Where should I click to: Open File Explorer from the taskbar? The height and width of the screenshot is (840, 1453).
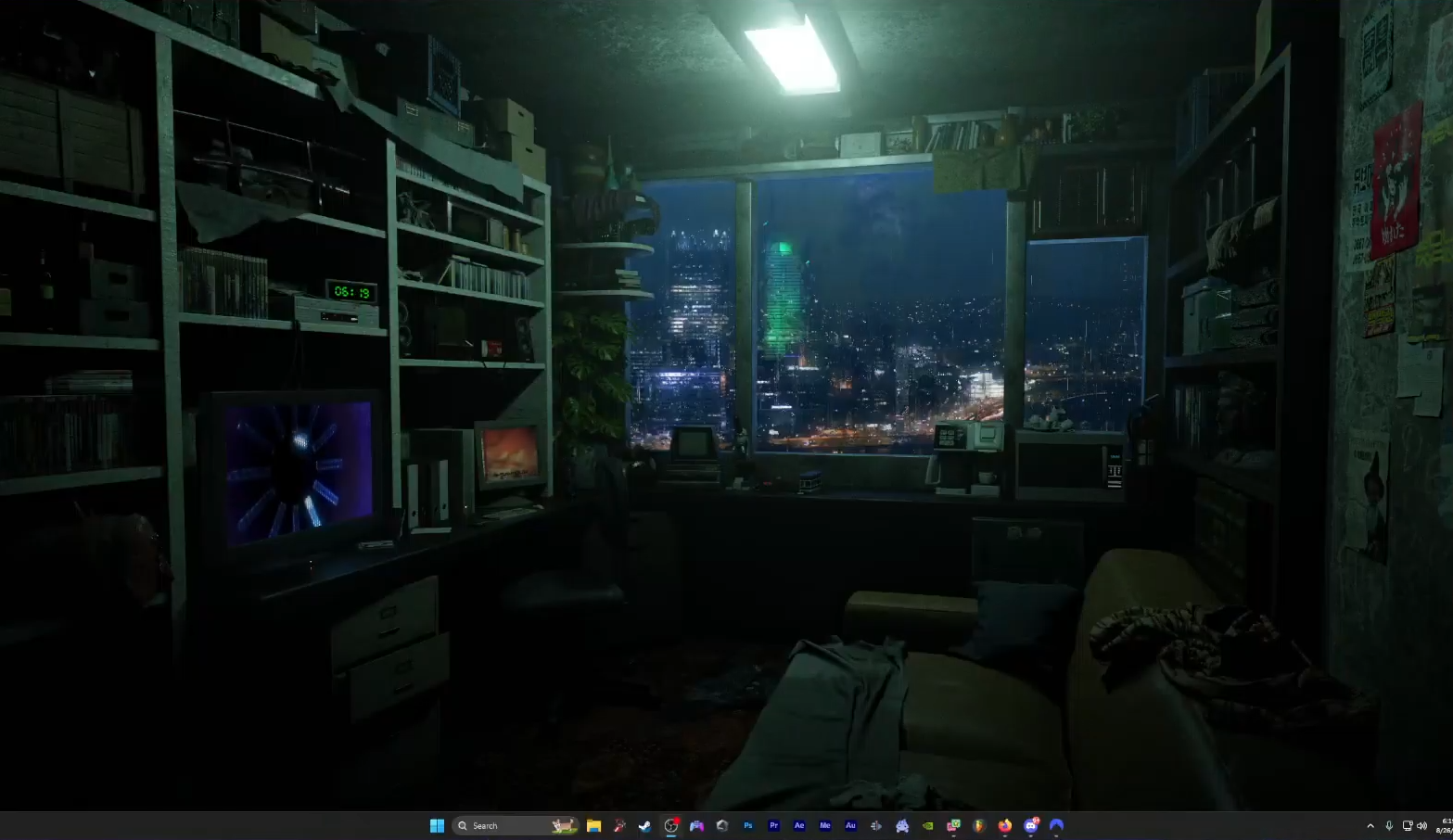[593, 825]
